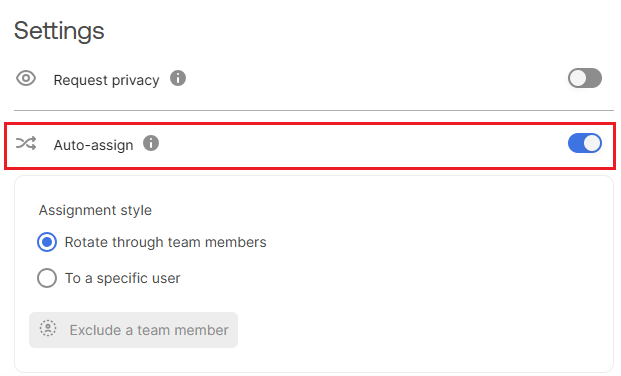Viewport: 621px width, 376px height.
Task: Click the Assignment style label
Action: pos(95,210)
